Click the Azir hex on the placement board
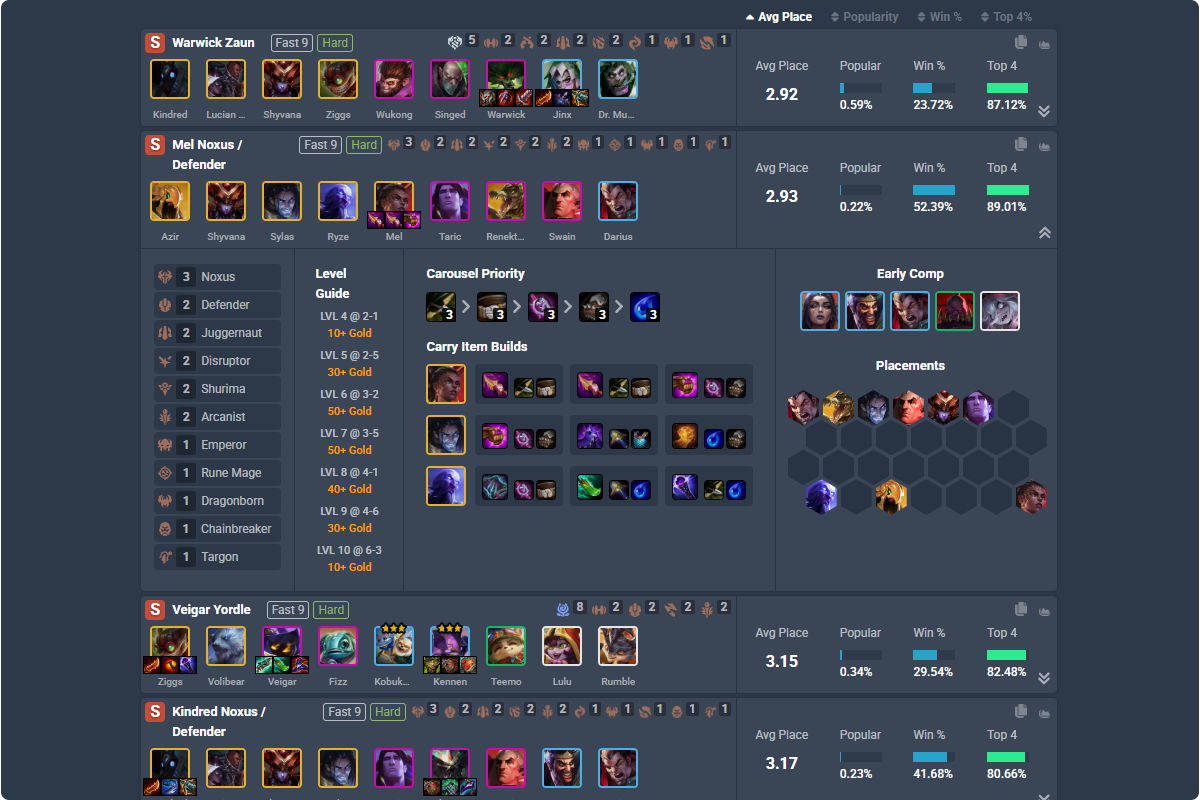Viewport: 1200px width, 800px height. (x=891, y=496)
